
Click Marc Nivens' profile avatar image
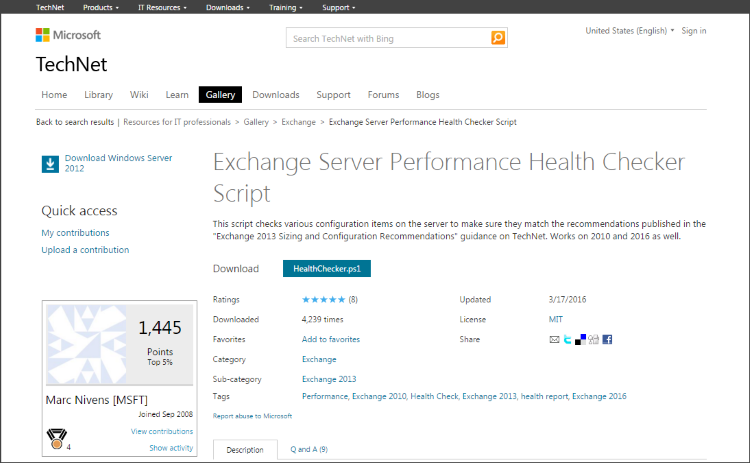[x=87, y=344]
